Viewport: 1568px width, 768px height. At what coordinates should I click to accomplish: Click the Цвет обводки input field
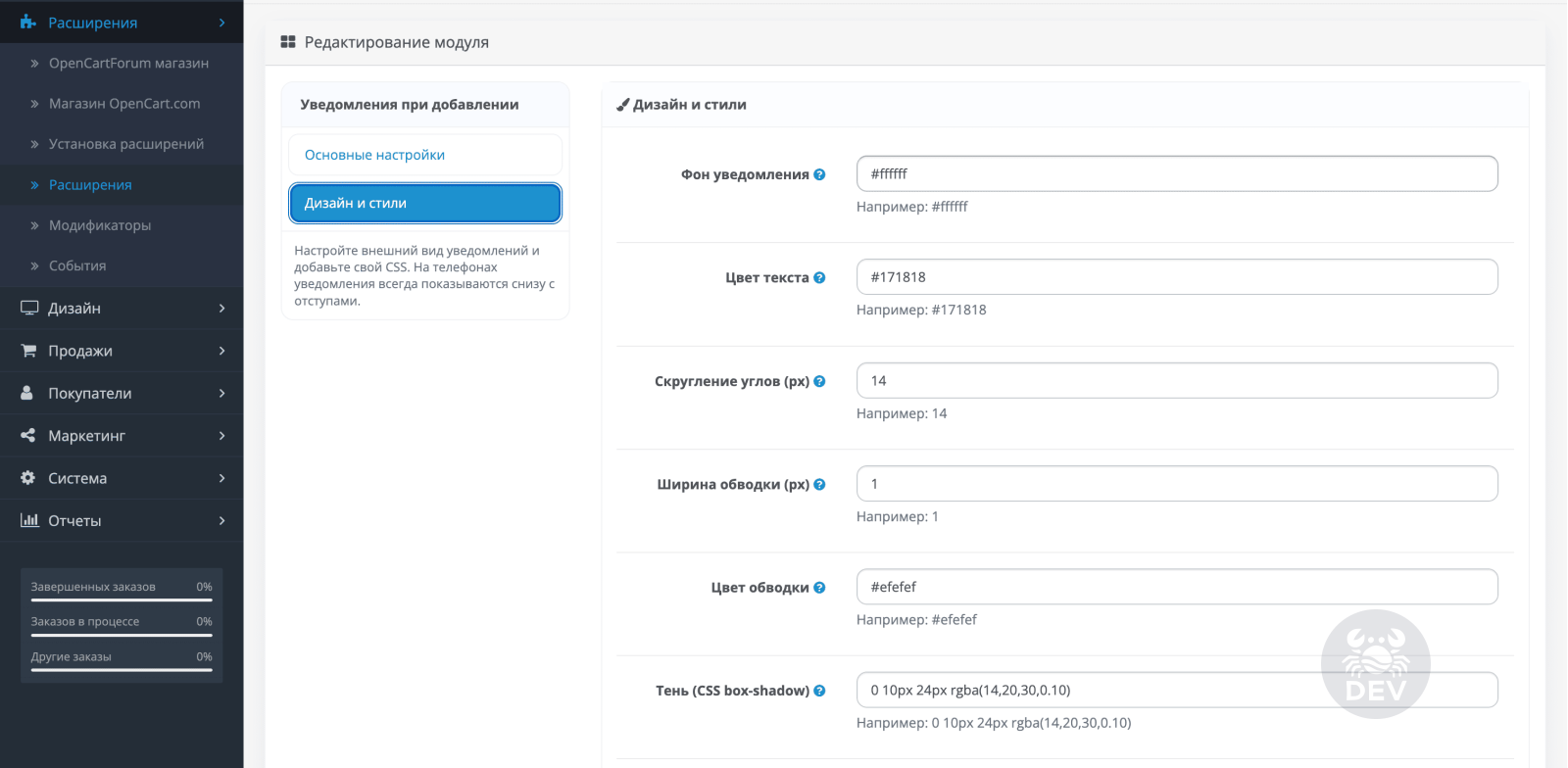pos(1177,587)
